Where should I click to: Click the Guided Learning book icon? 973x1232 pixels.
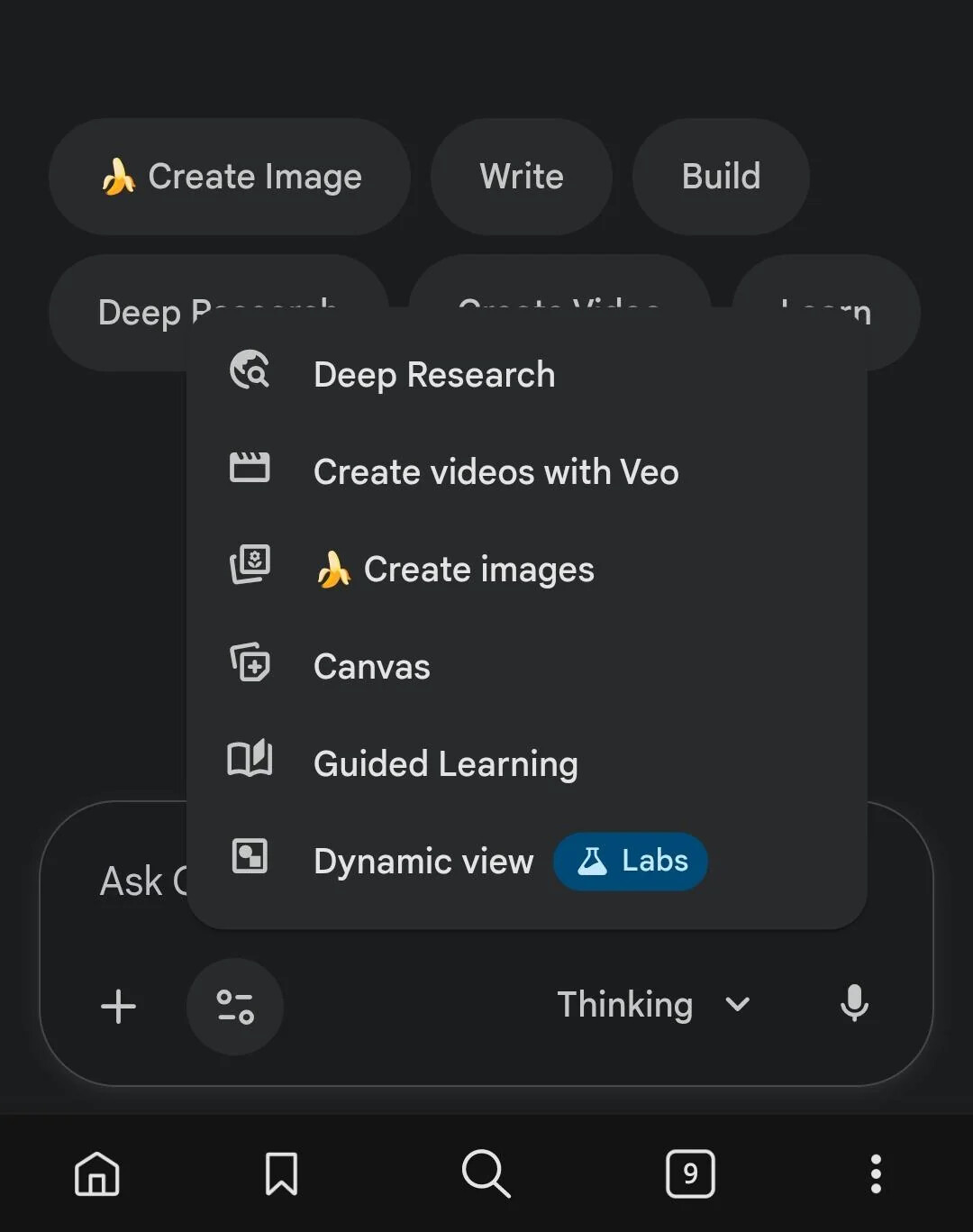tap(250, 759)
